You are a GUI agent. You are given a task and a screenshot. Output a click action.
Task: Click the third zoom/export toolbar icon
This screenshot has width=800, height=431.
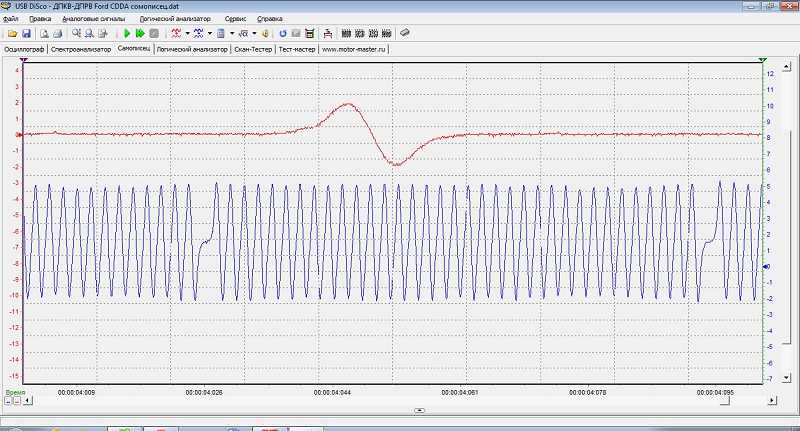click(103, 34)
